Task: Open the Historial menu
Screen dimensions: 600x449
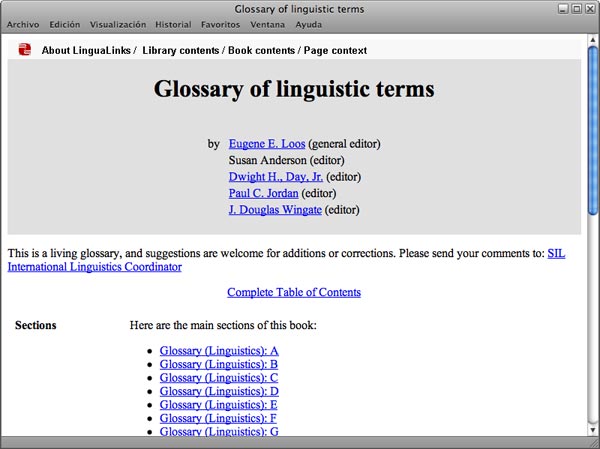Action: [173, 24]
